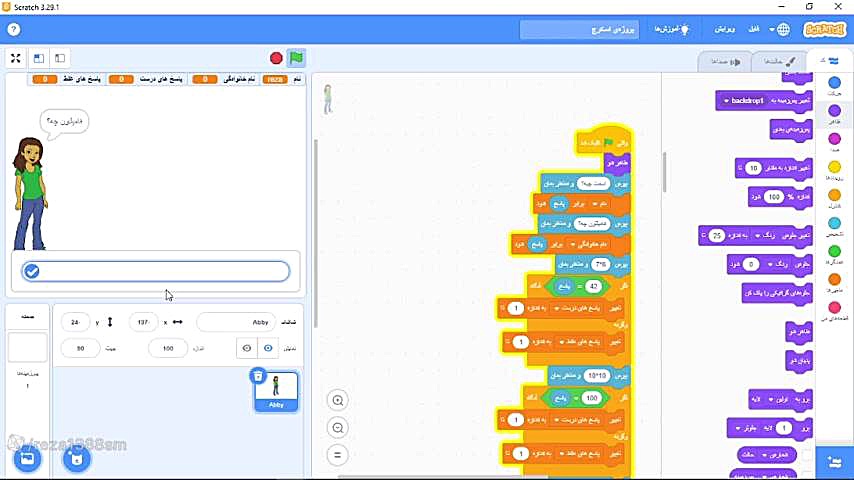The height and width of the screenshot is (480, 854).
Task: Zoom in the script workspace
Action: tap(338, 400)
